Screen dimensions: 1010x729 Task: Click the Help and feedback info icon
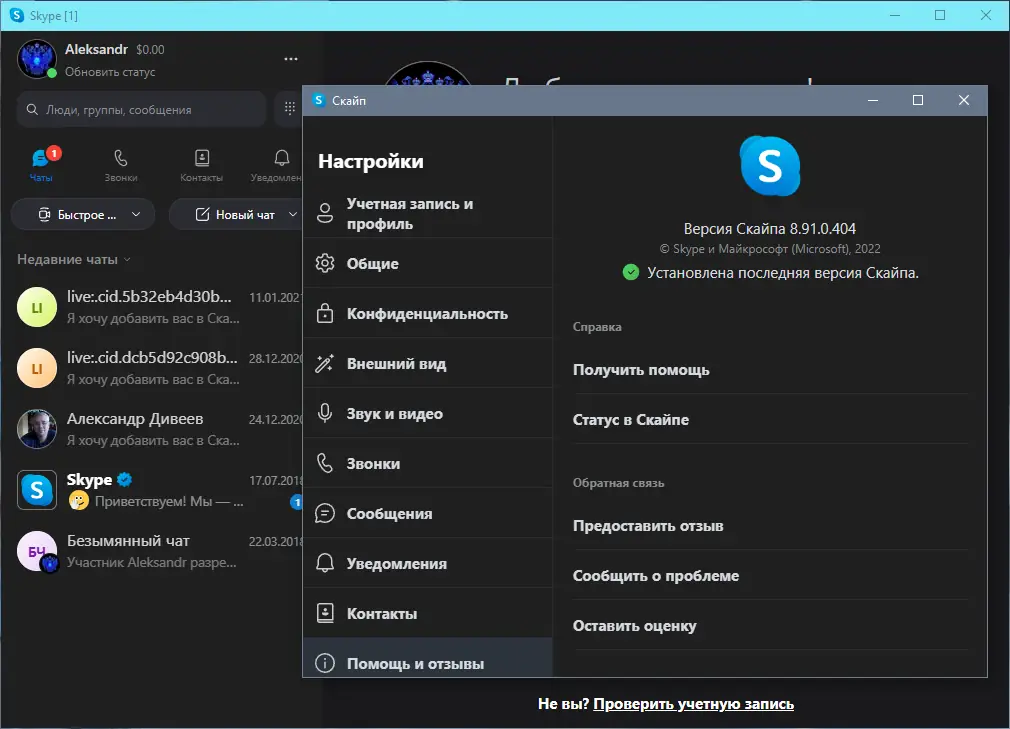click(x=325, y=663)
